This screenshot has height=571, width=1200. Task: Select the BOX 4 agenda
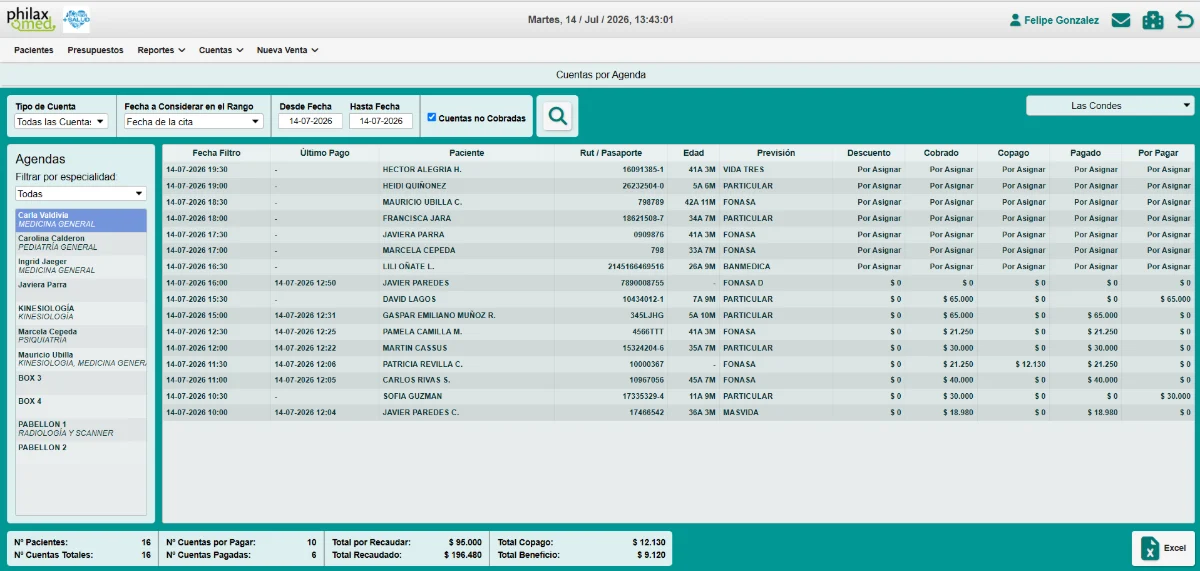(x=81, y=405)
